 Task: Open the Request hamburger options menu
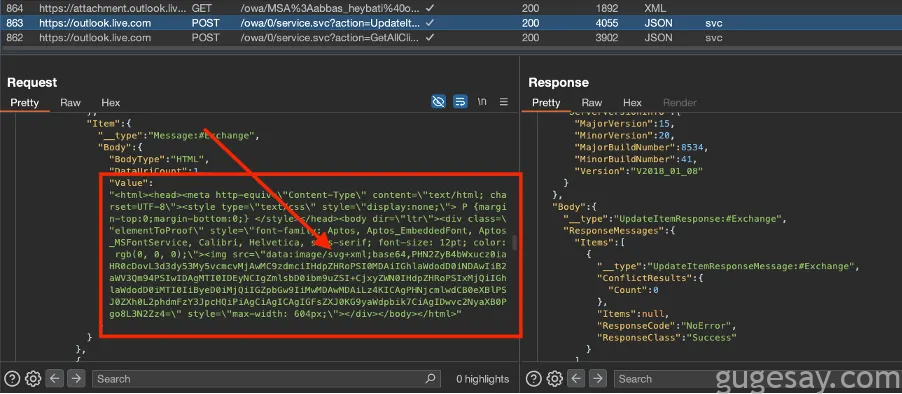(x=503, y=102)
